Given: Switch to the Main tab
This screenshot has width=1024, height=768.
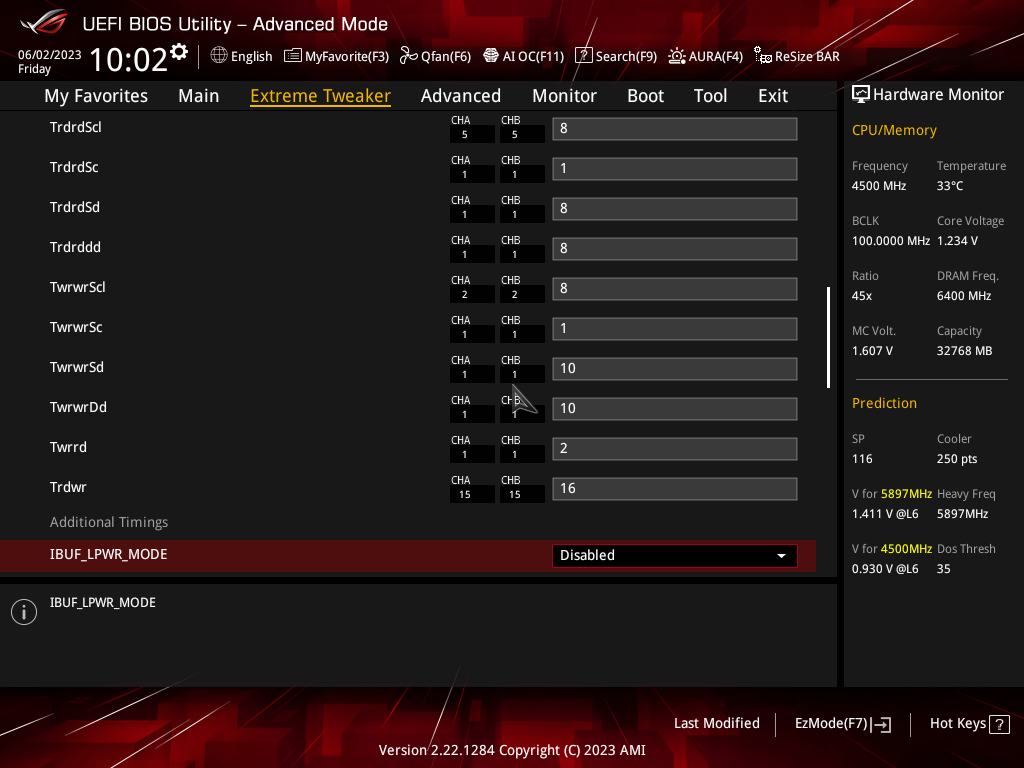Looking at the screenshot, I should click(x=199, y=96).
